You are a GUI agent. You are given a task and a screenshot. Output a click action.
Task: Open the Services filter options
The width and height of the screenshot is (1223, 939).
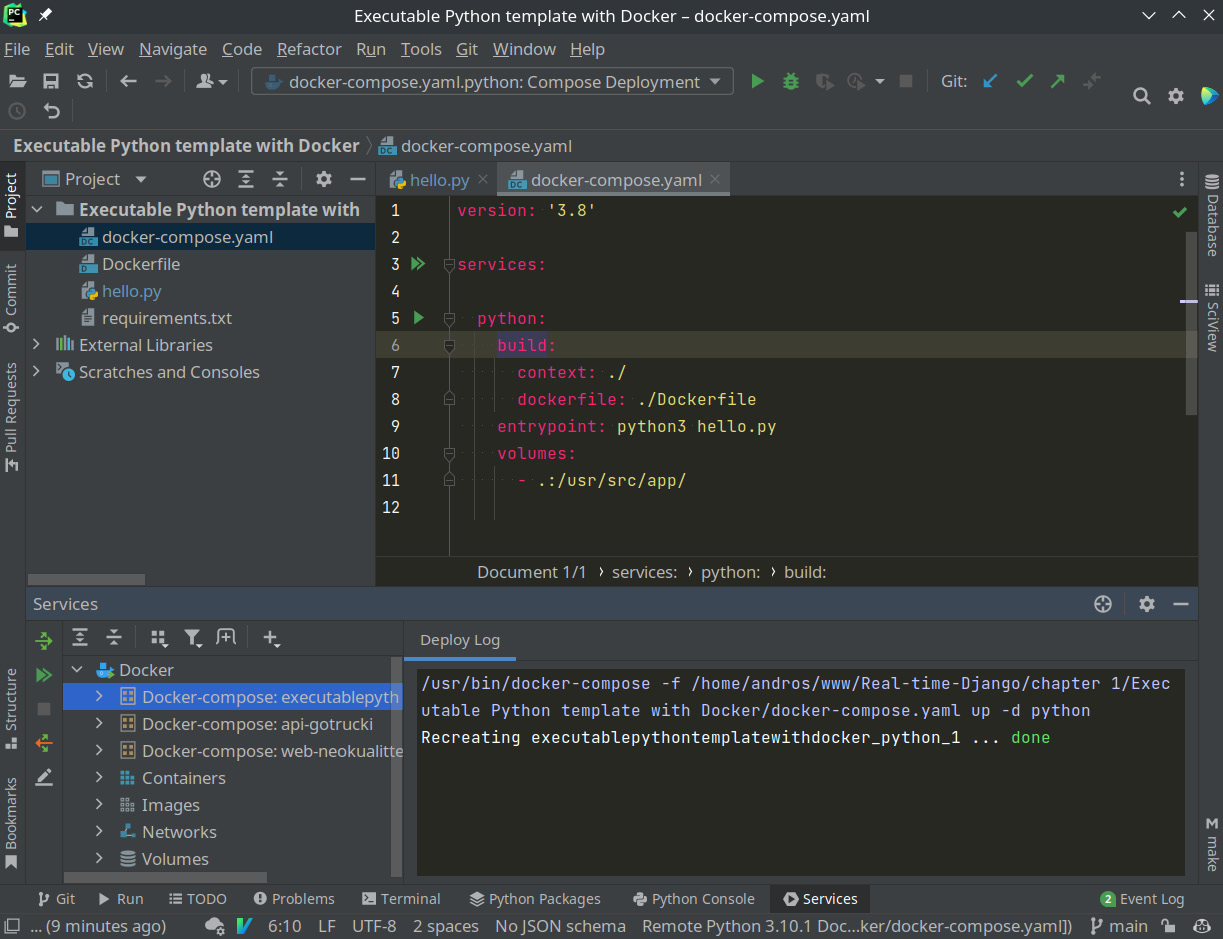click(x=193, y=637)
